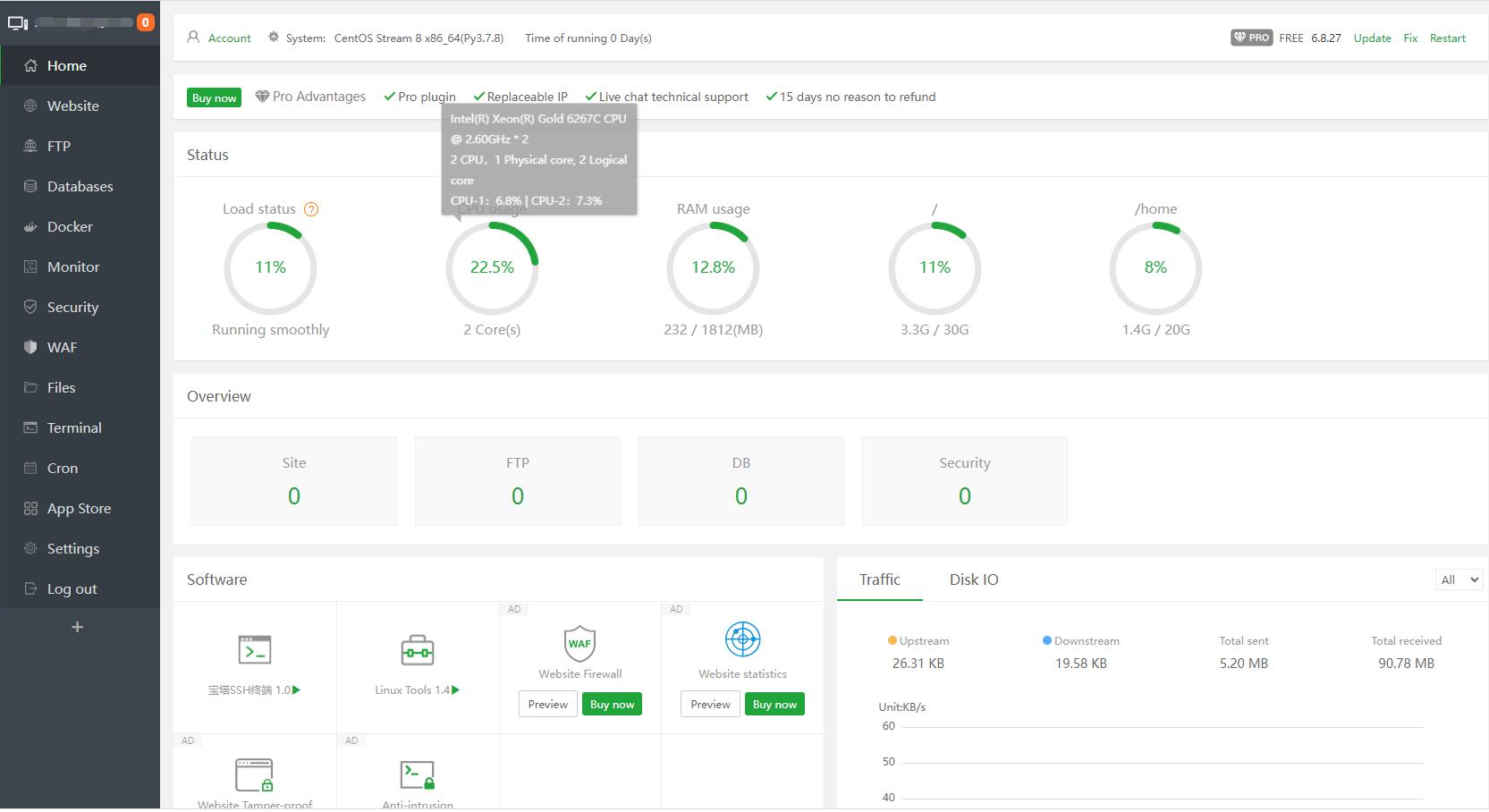This screenshot has height=812, width=1489.
Task: Click the Settings gear icon in the sidebar
Action: [30, 548]
